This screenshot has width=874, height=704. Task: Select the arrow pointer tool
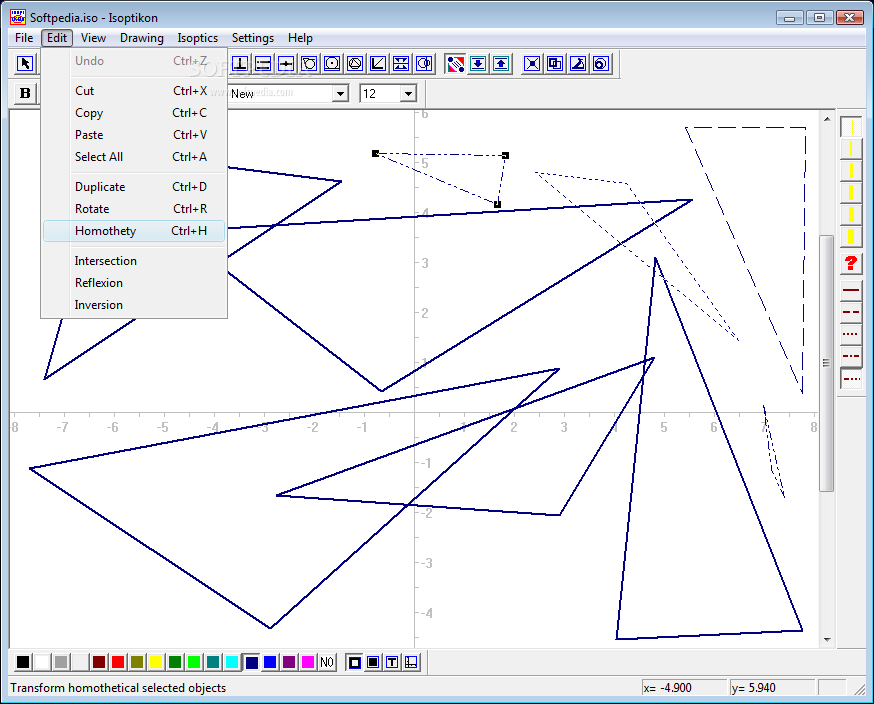coord(25,64)
